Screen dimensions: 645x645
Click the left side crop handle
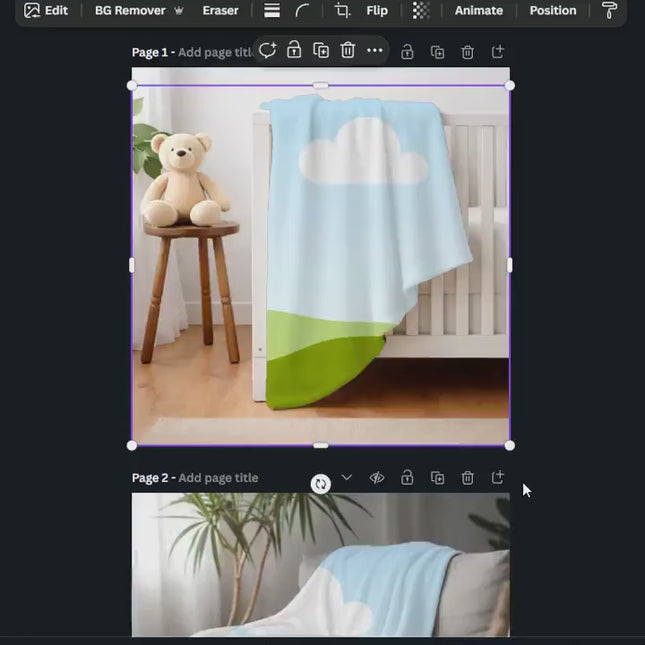tap(132, 265)
